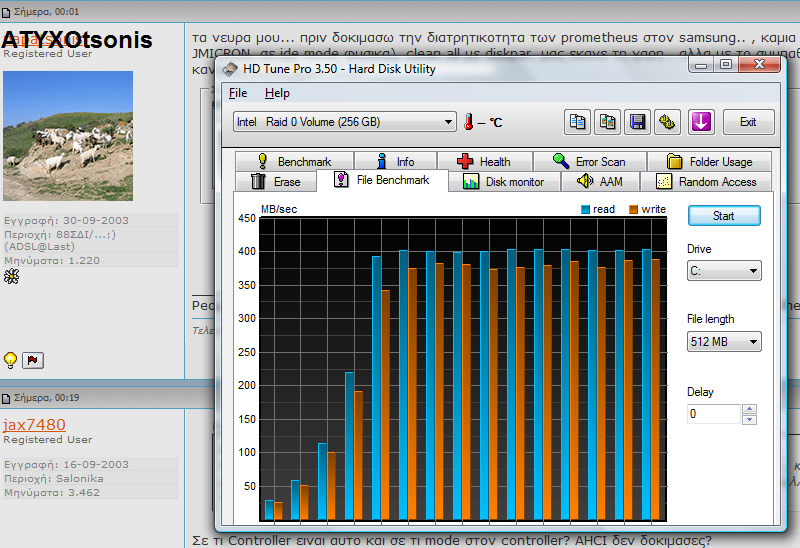Click the Start benchmark button

point(724,216)
